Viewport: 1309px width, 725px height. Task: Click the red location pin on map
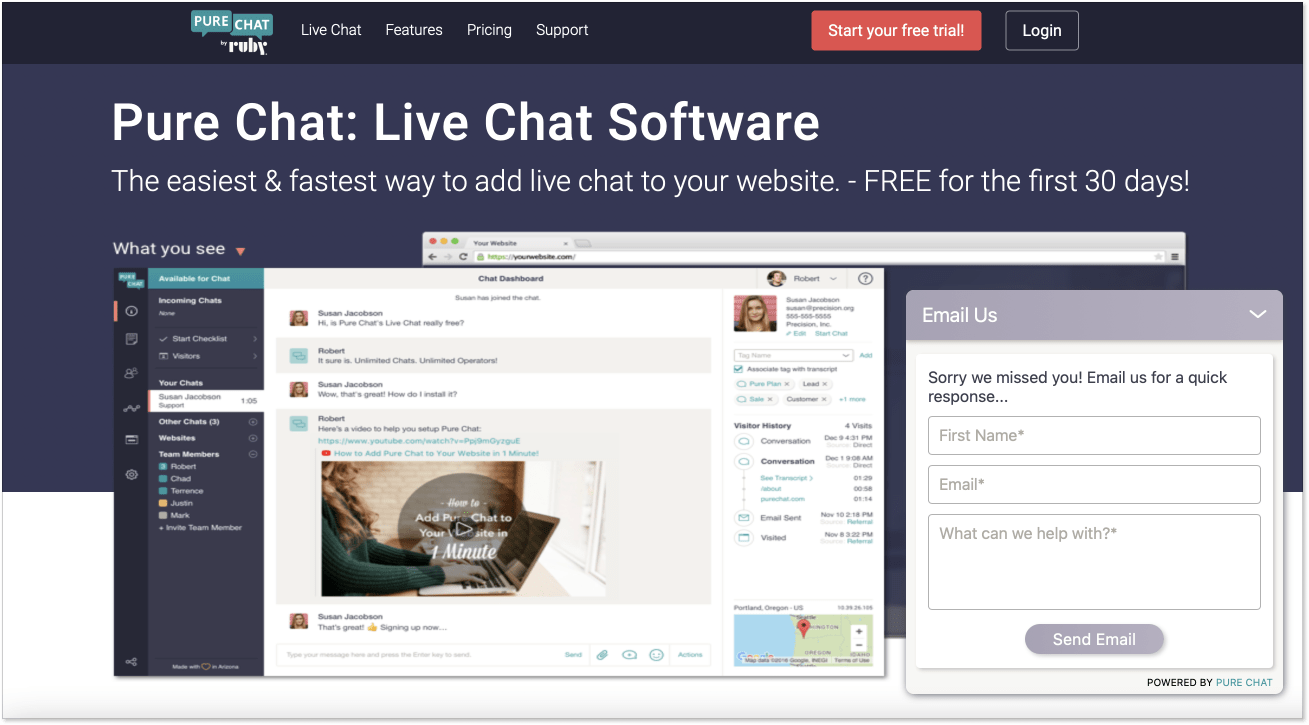pos(802,629)
